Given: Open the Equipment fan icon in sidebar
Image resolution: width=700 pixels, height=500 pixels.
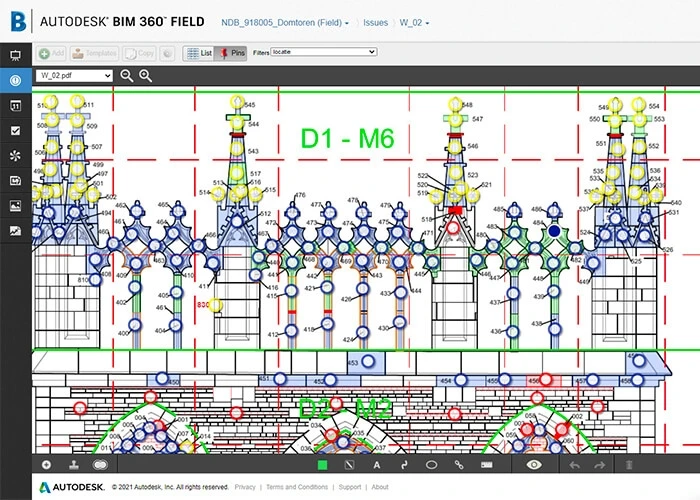Looking at the screenshot, I should pyautogui.click(x=15, y=155).
